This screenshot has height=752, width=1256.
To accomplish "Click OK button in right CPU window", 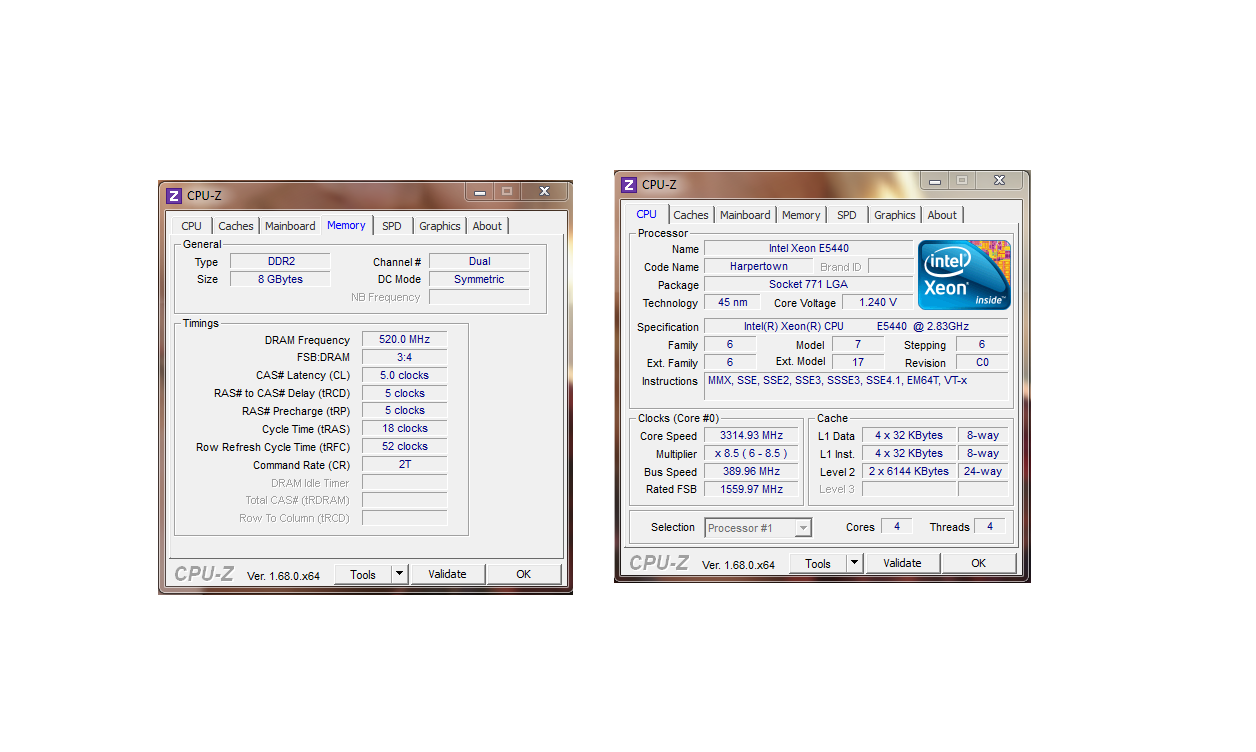I will (x=979, y=563).
